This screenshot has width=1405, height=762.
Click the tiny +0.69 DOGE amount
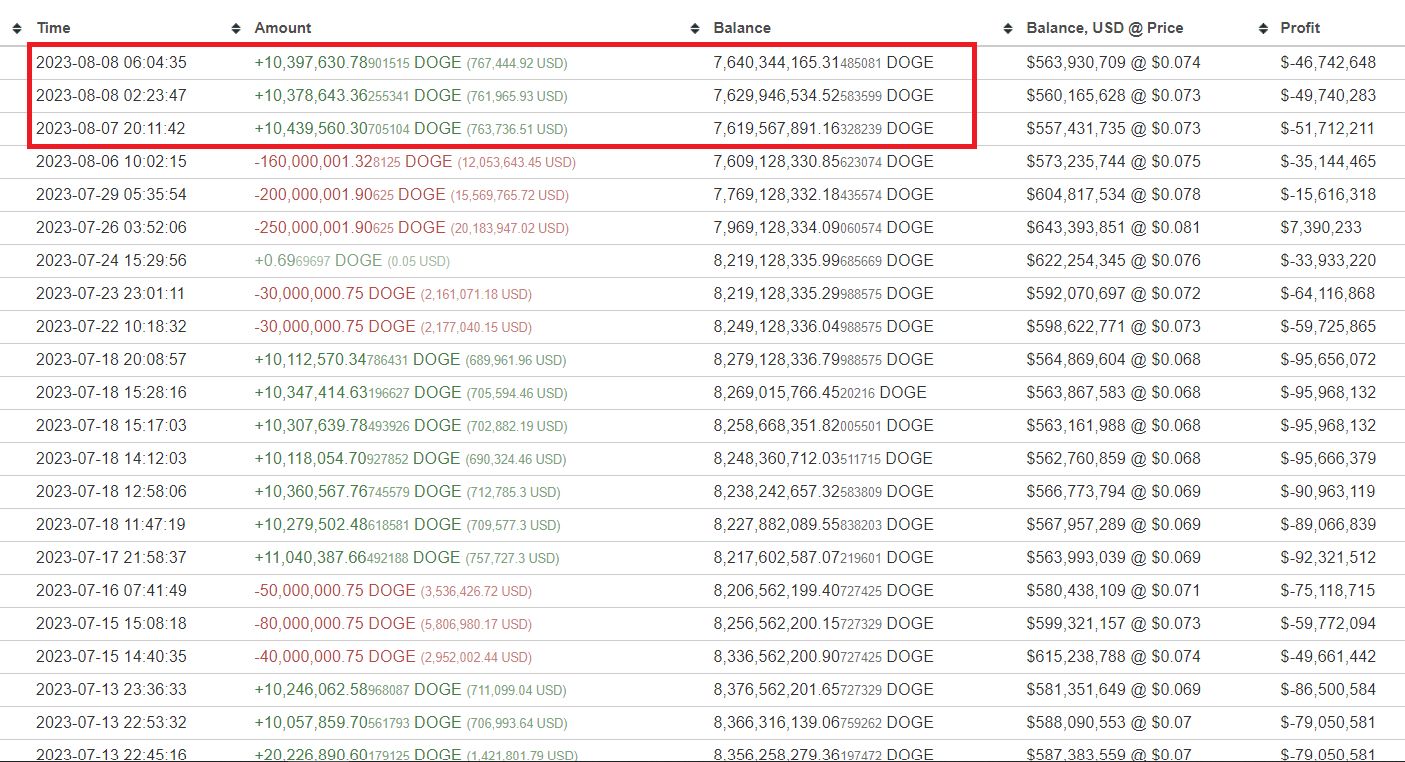coord(318,260)
